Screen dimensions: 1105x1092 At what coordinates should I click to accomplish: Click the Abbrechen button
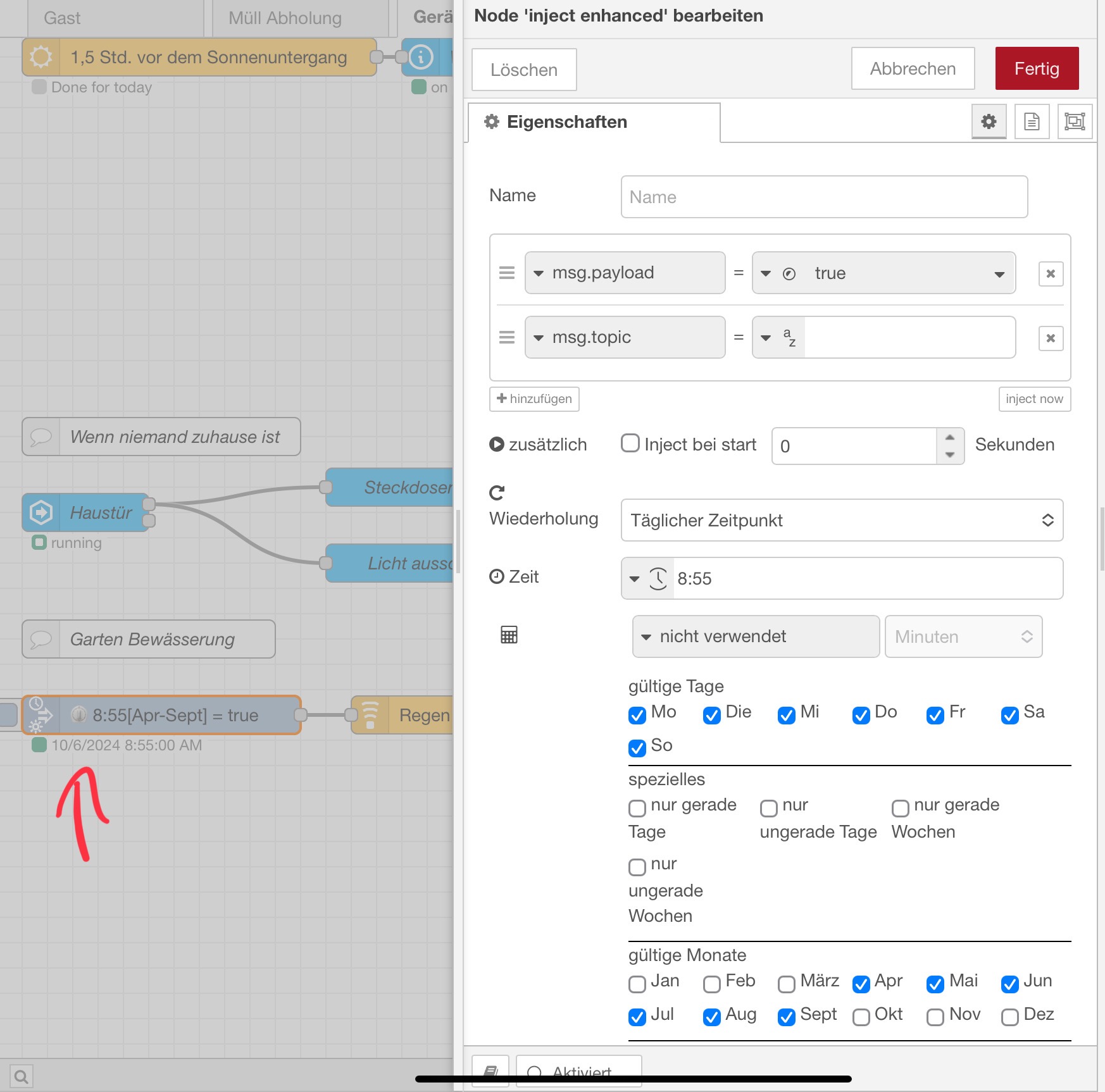(913, 68)
